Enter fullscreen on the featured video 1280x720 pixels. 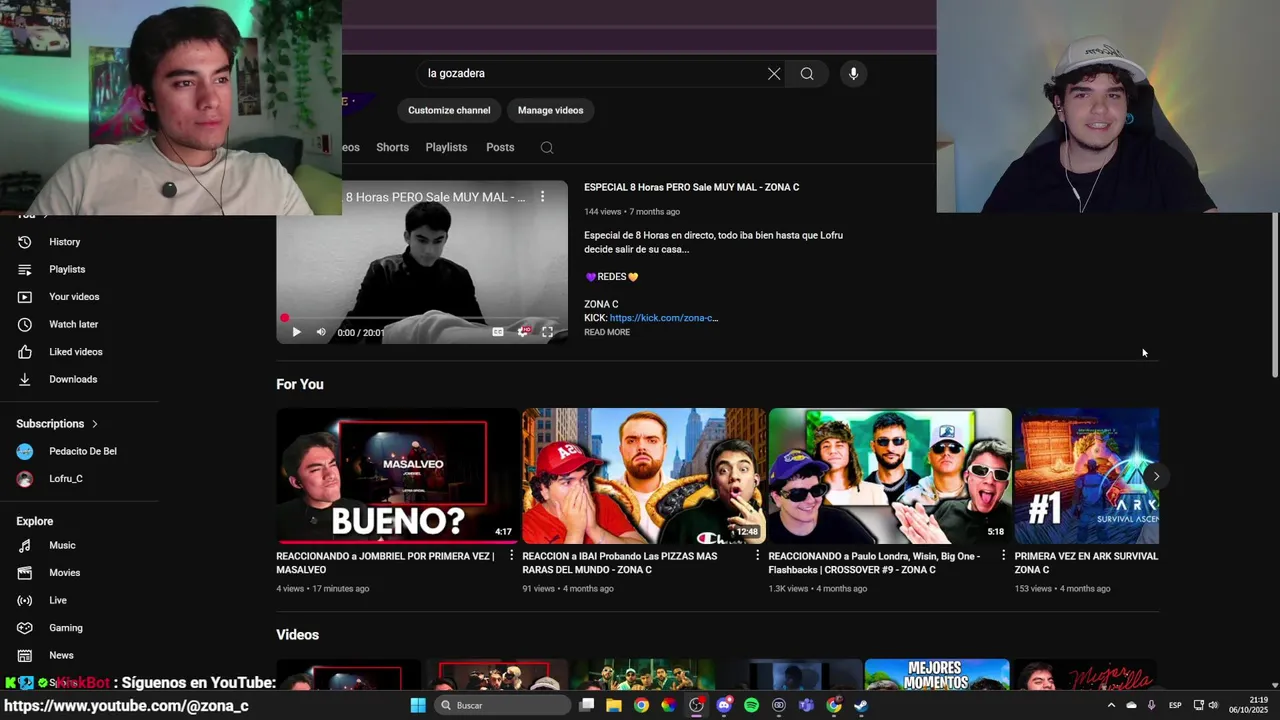click(547, 332)
